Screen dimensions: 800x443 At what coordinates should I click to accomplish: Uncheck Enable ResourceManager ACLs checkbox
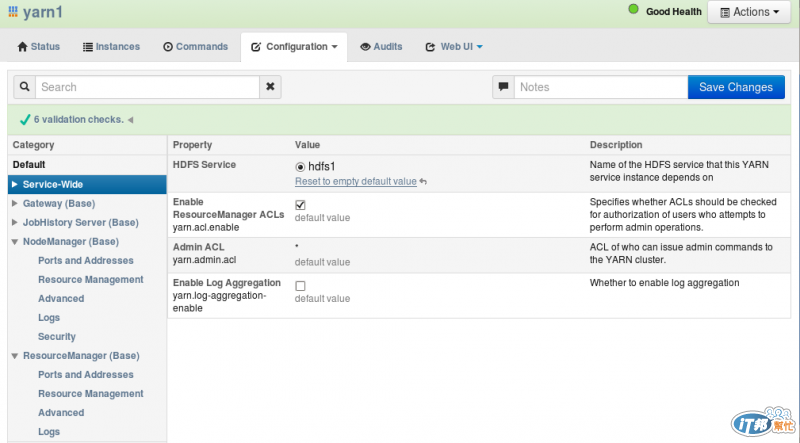tap(300, 204)
